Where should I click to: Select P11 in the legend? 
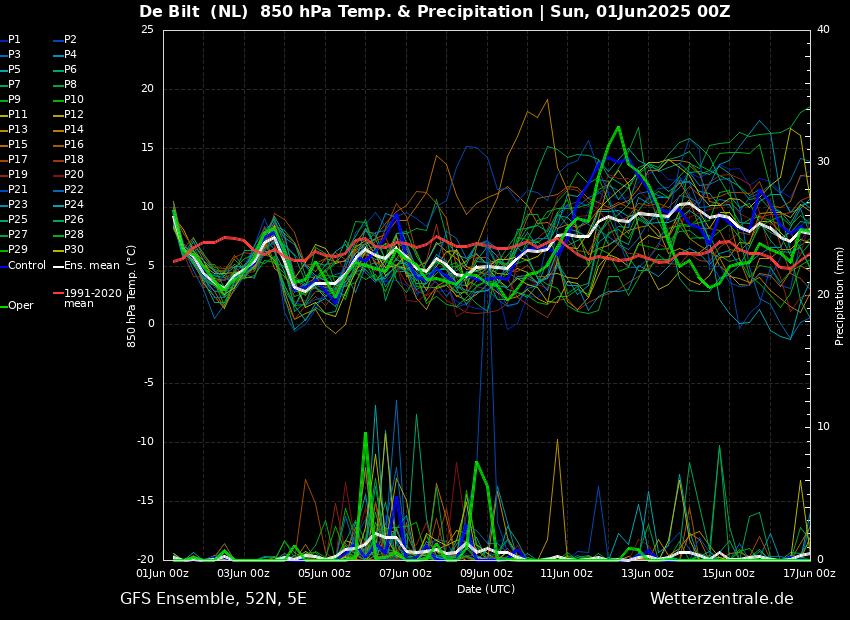[14, 114]
